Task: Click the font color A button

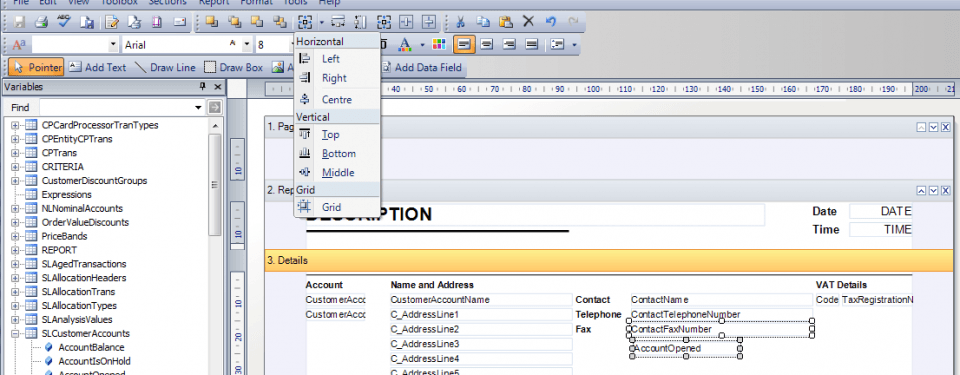Action: pyautogui.click(x=404, y=45)
